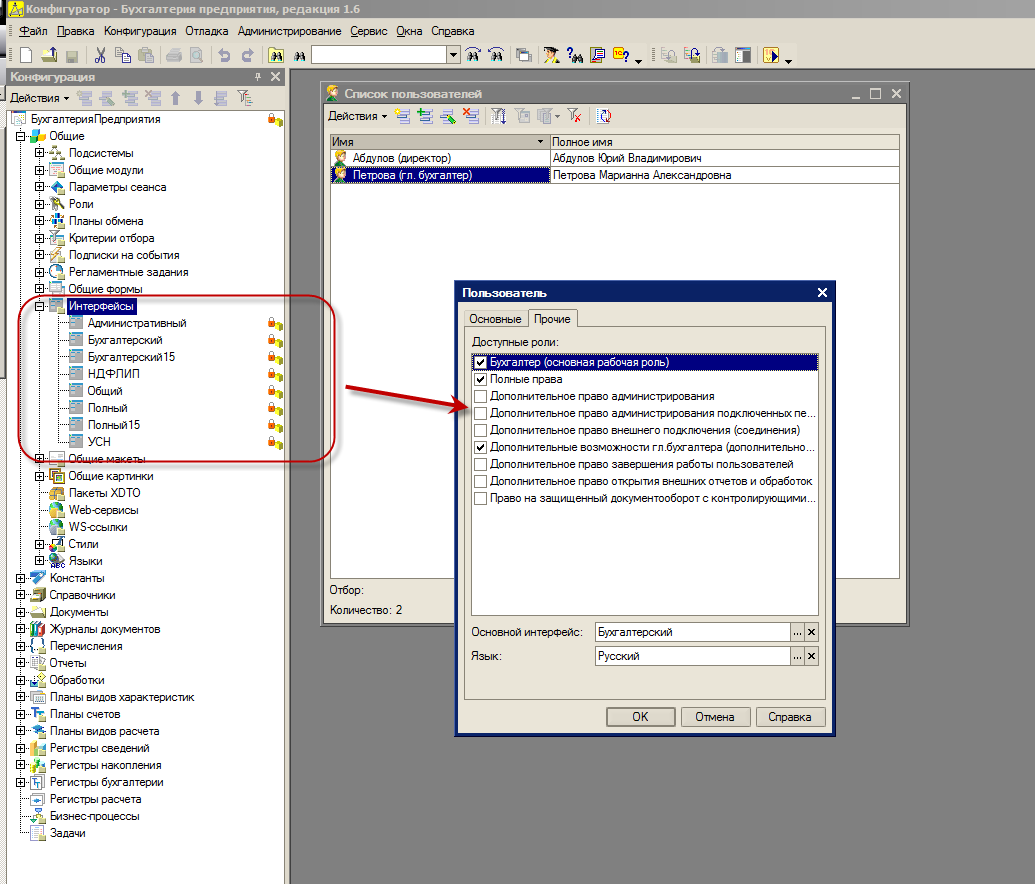
Task: Open the Основной интерфейс selection ellipsis button
Action: (x=797, y=632)
